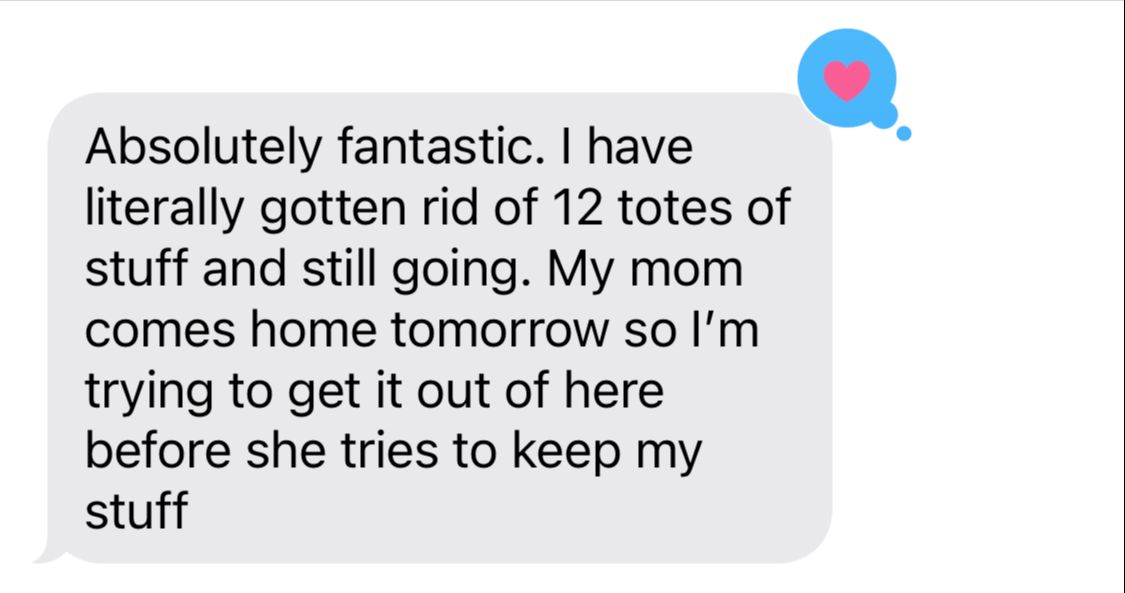Click the word "literally" in the message

pyautogui.click(x=163, y=210)
